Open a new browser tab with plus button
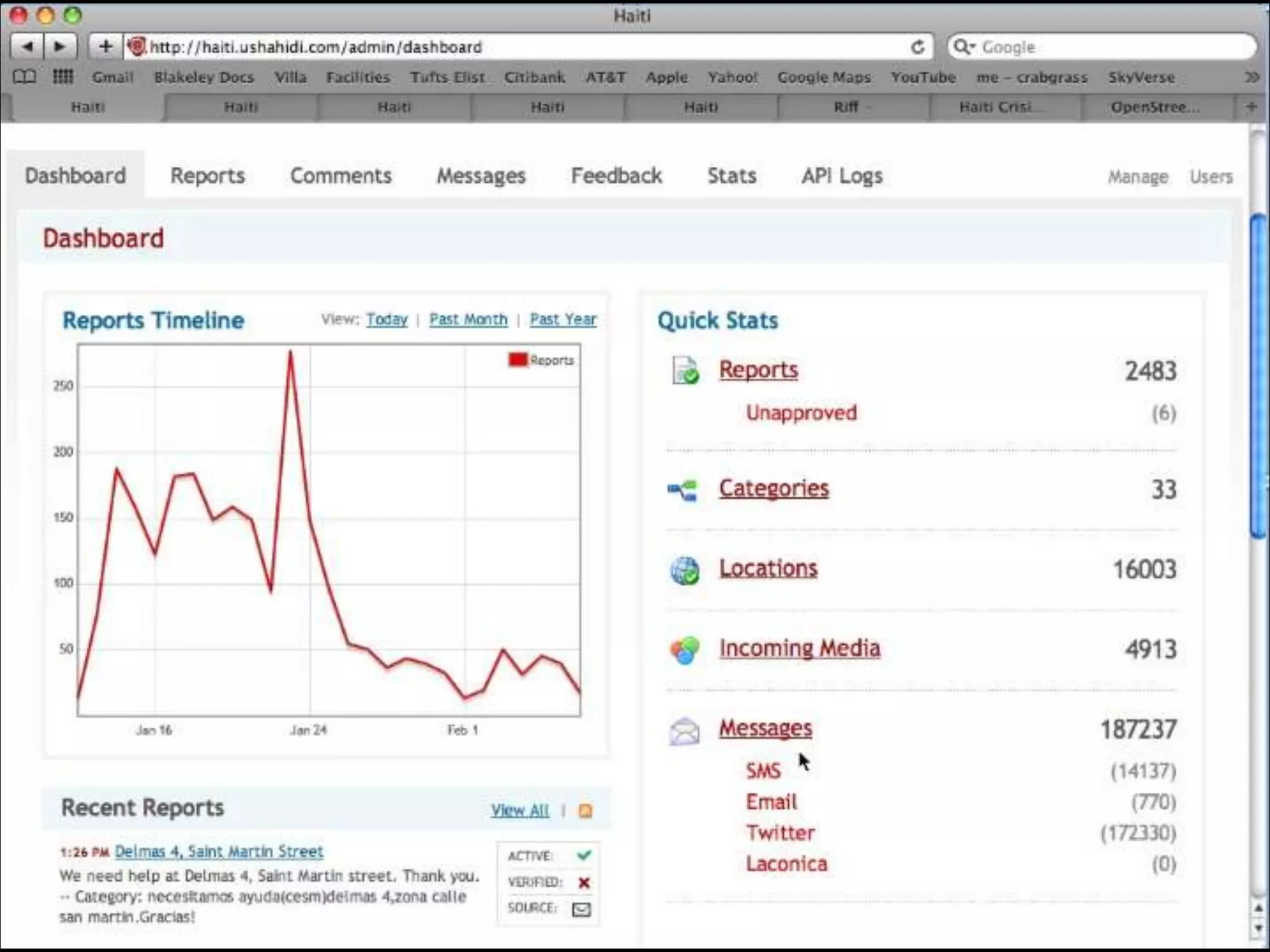The height and width of the screenshot is (952, 1270). pos(1251,107)
